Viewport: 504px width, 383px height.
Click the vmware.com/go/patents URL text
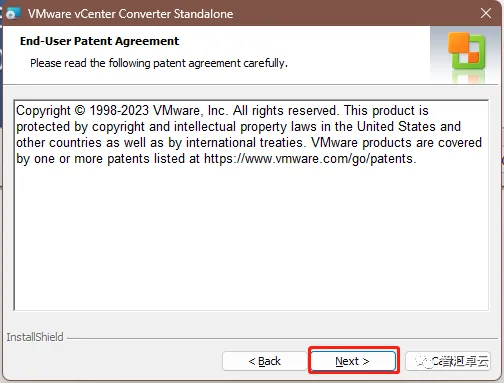tap(310, 159)
